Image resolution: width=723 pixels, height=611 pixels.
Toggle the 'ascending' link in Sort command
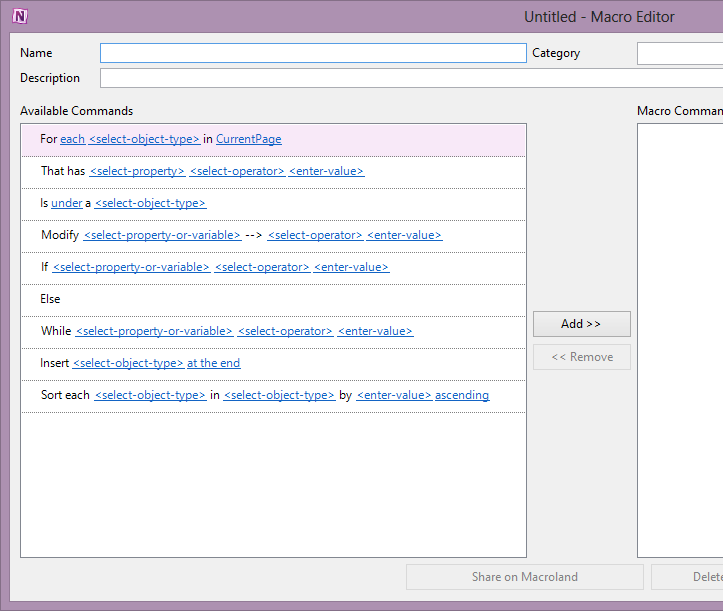[462, 395]
